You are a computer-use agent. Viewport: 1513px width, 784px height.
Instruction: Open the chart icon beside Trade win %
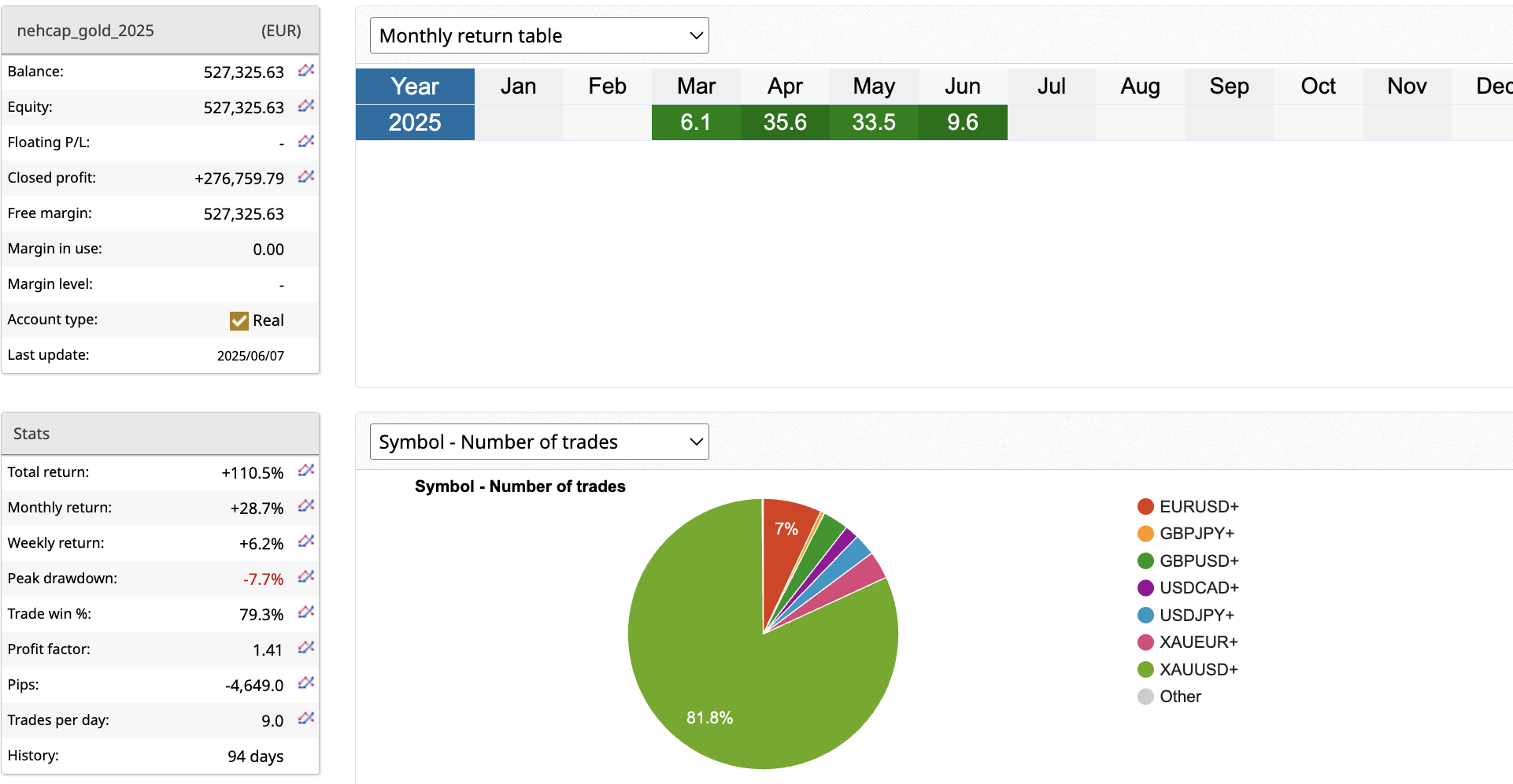pyautogui.click(x=306, y=612)
